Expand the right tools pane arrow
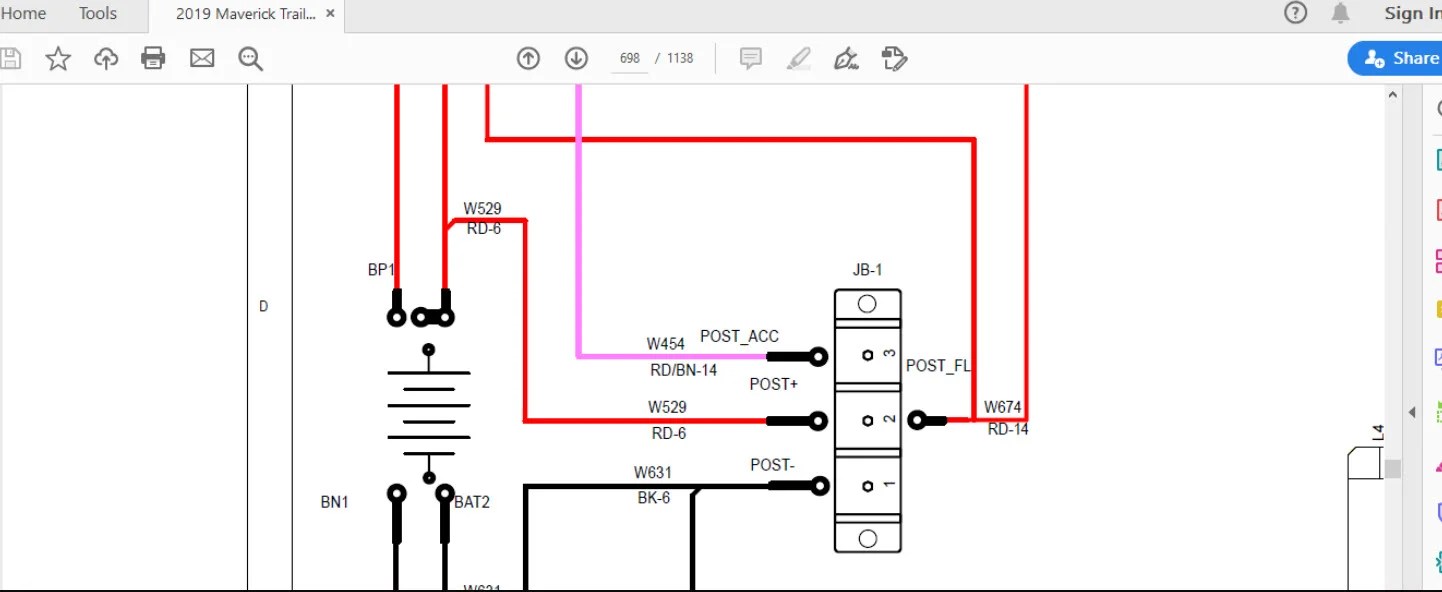The image size is (1442, 592). click(x=1412, y=412)
